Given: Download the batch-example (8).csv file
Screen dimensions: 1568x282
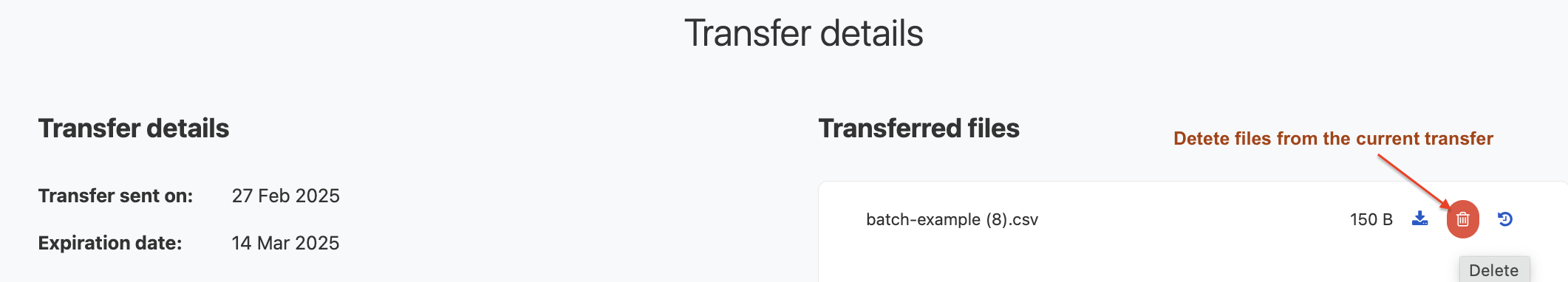Looking at the screenshot, I should click(x=1419, y=219).
